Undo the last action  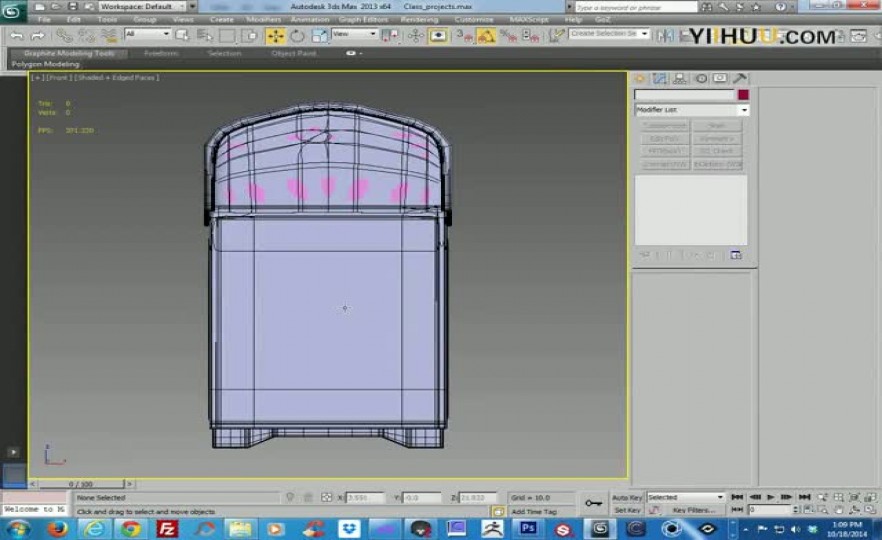click(17, 36)
